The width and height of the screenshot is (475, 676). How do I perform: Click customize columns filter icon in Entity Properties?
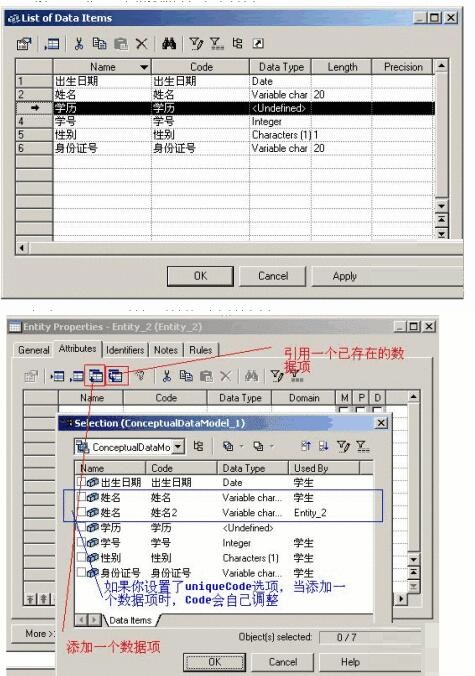277,376
